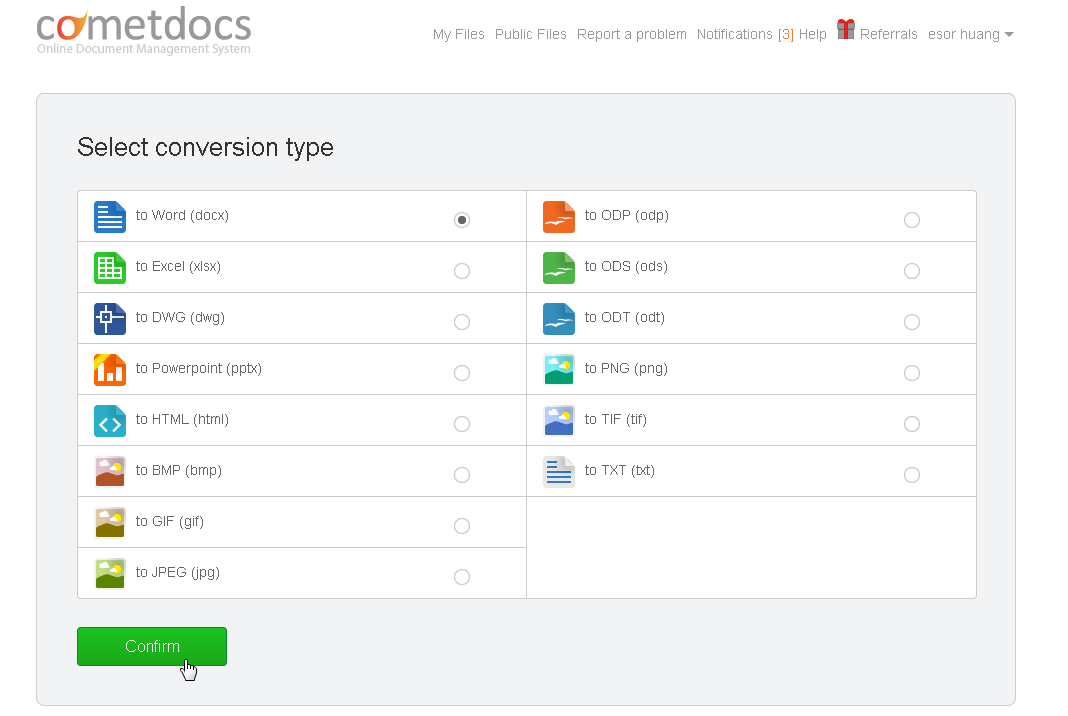Screen dimensions: 1068x716
Task: Select the 'to TIF (tif)' radio button
Action: [x=912, y=423]
